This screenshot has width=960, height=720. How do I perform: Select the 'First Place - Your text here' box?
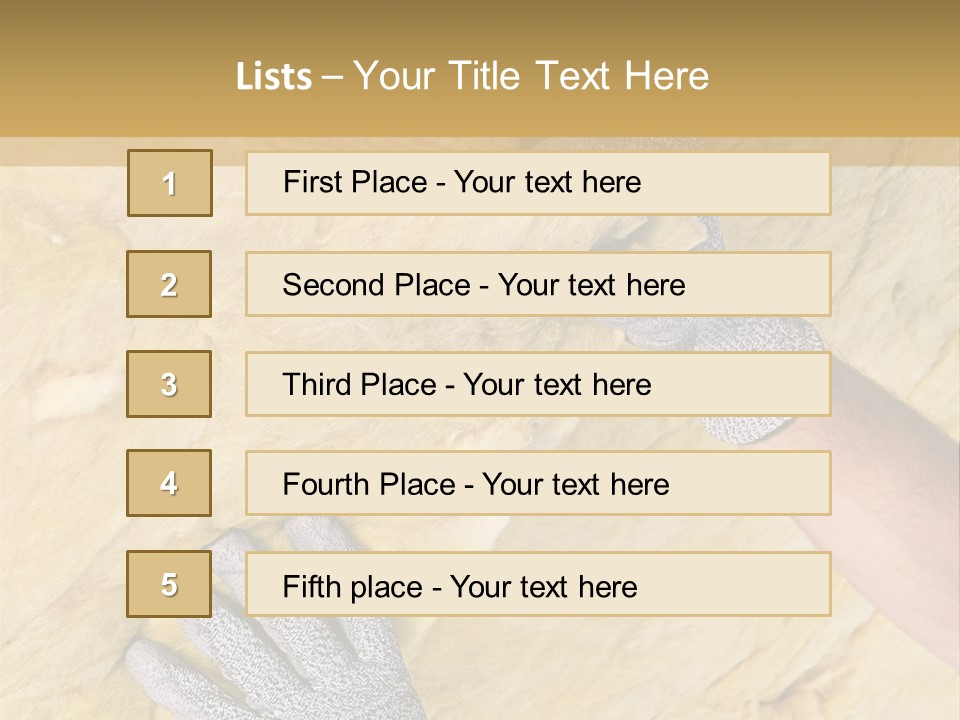(x=538, y=183)
